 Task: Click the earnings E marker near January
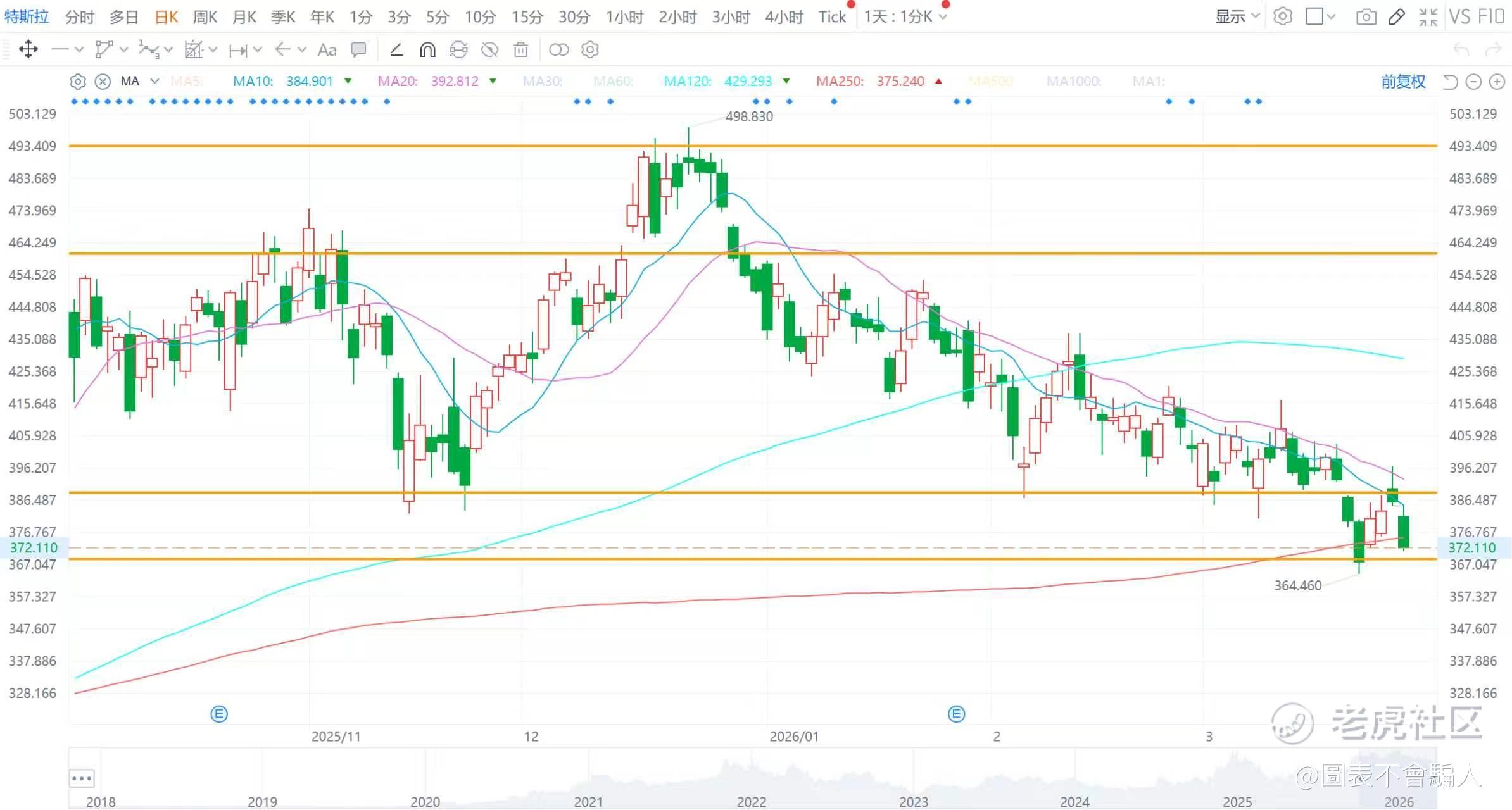point(956,714)
